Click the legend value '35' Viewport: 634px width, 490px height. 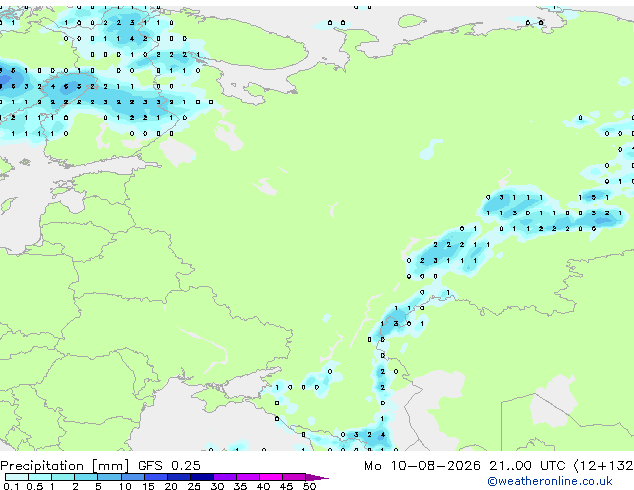pyautogui.click(x=240, y=486)
